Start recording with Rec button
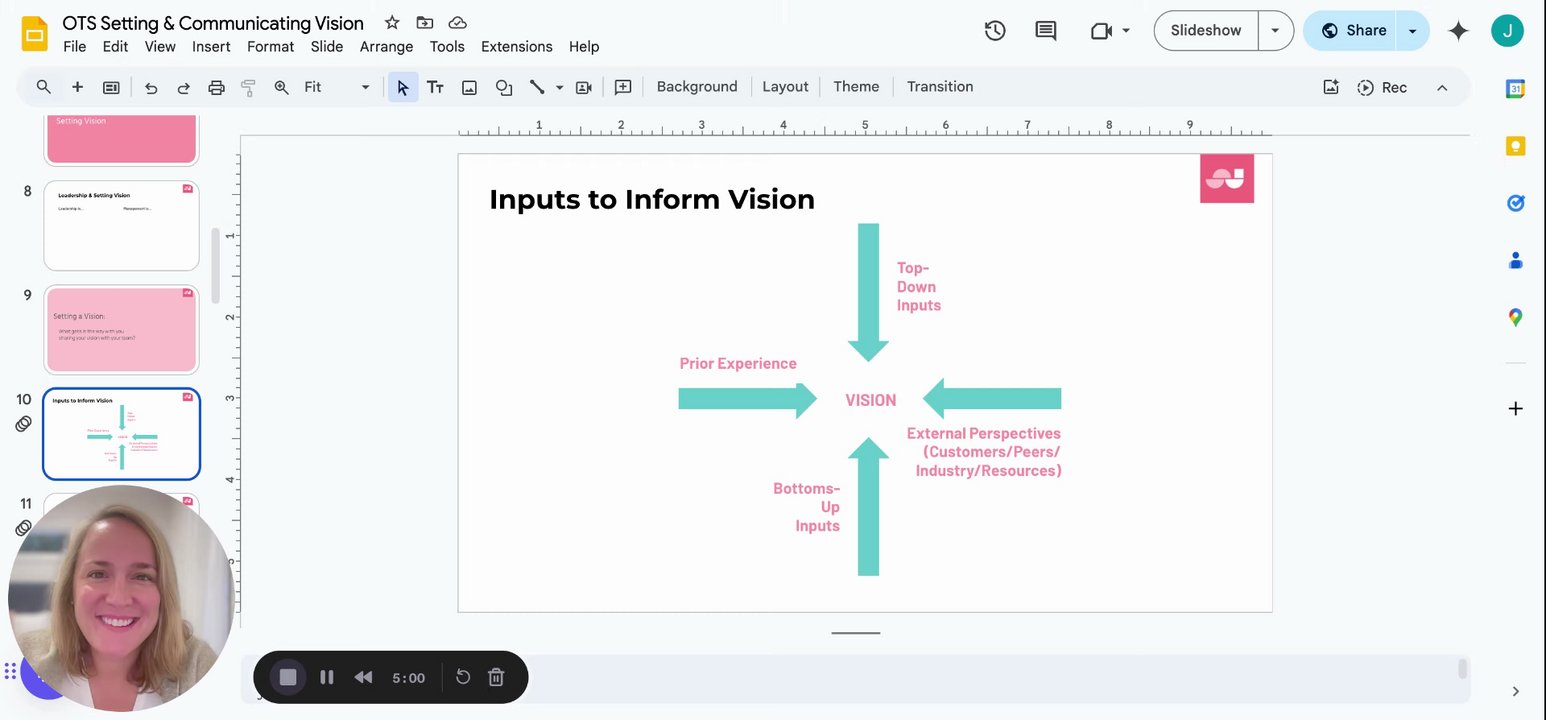This screenshot has width=1546, height=720. (1382, 88)
